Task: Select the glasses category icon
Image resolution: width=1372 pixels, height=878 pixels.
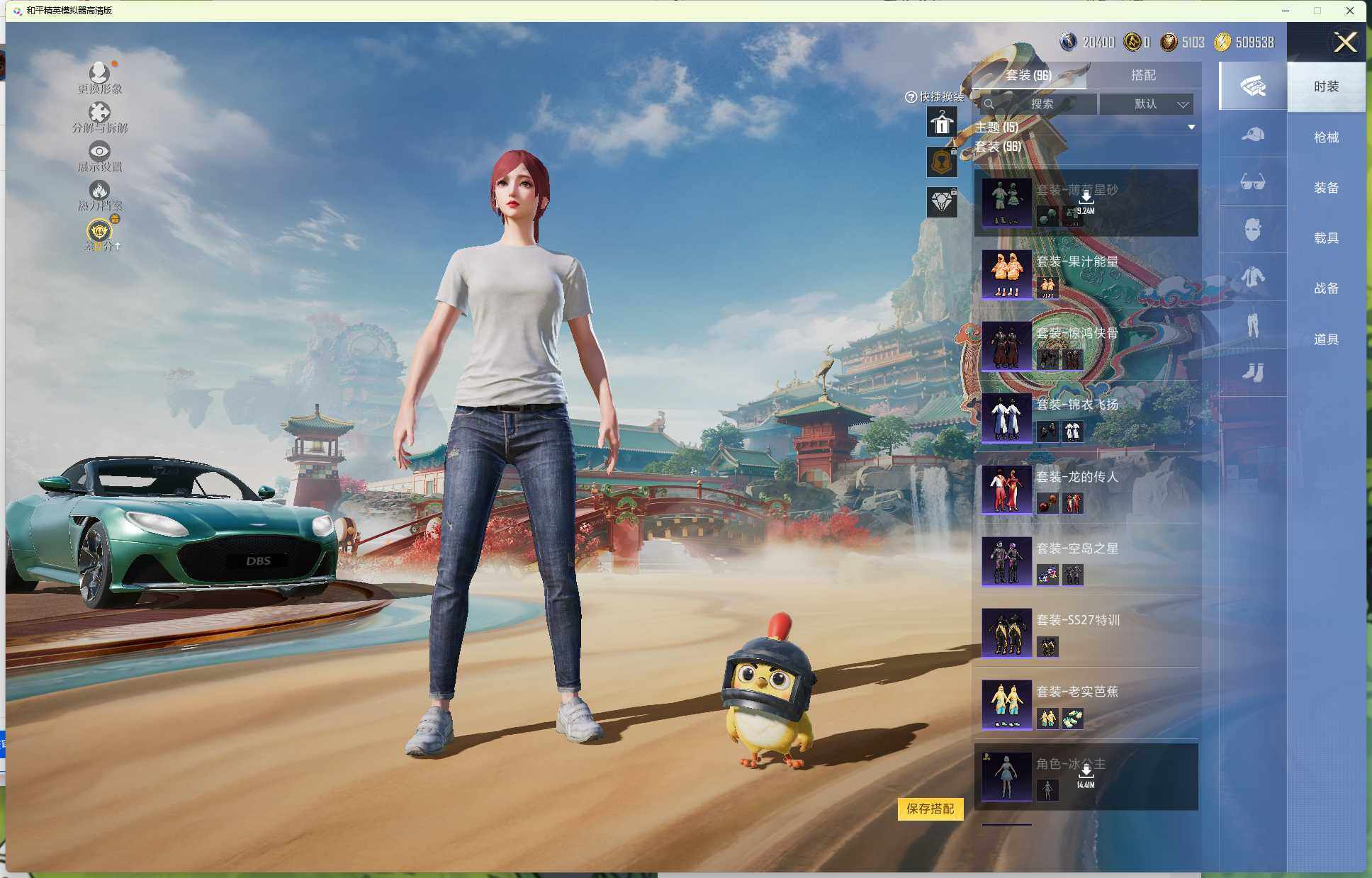Action: pos(1252,182)
